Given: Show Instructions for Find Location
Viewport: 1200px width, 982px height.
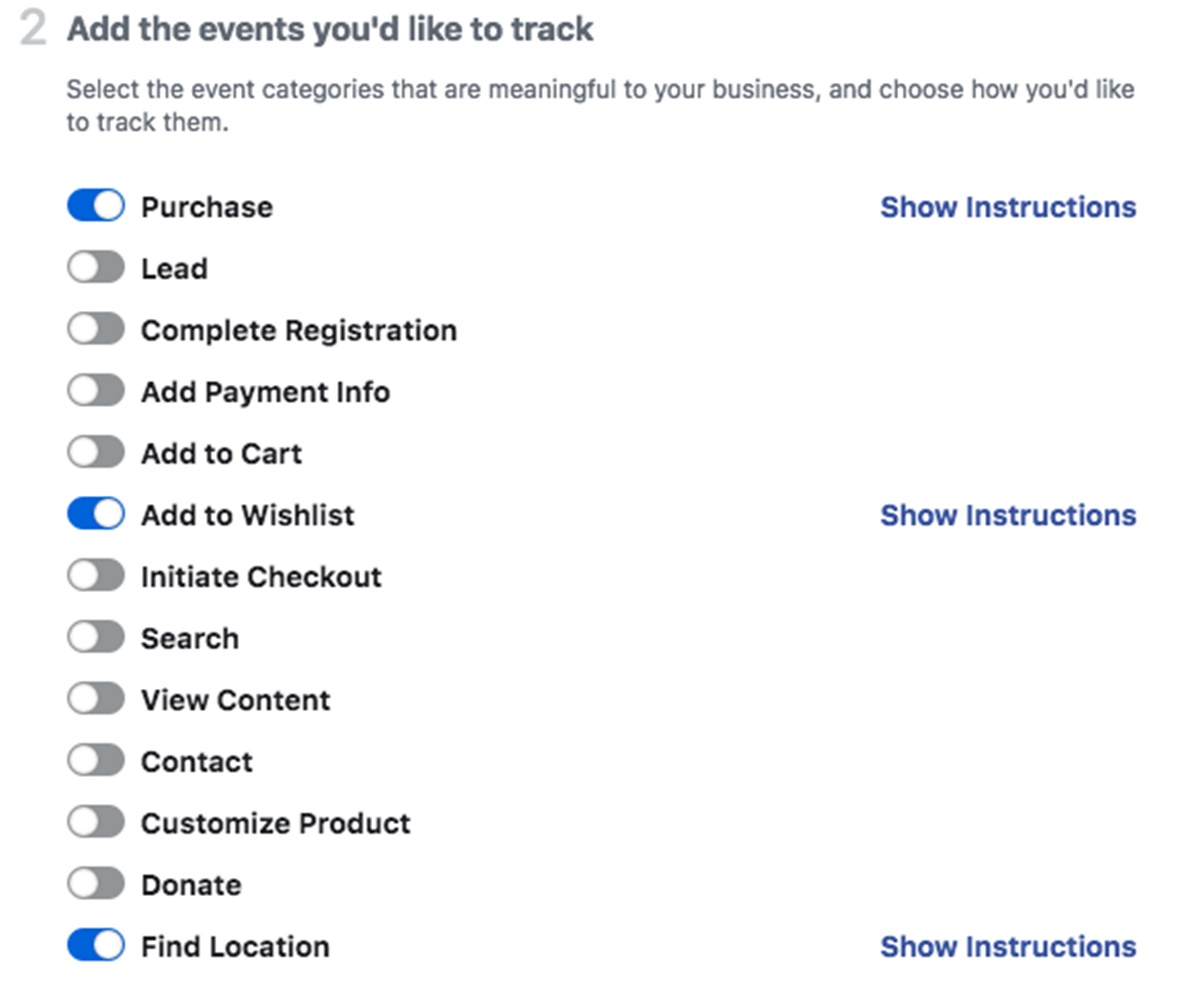Looking at the screenshot, I should (x=1007, y=947).
